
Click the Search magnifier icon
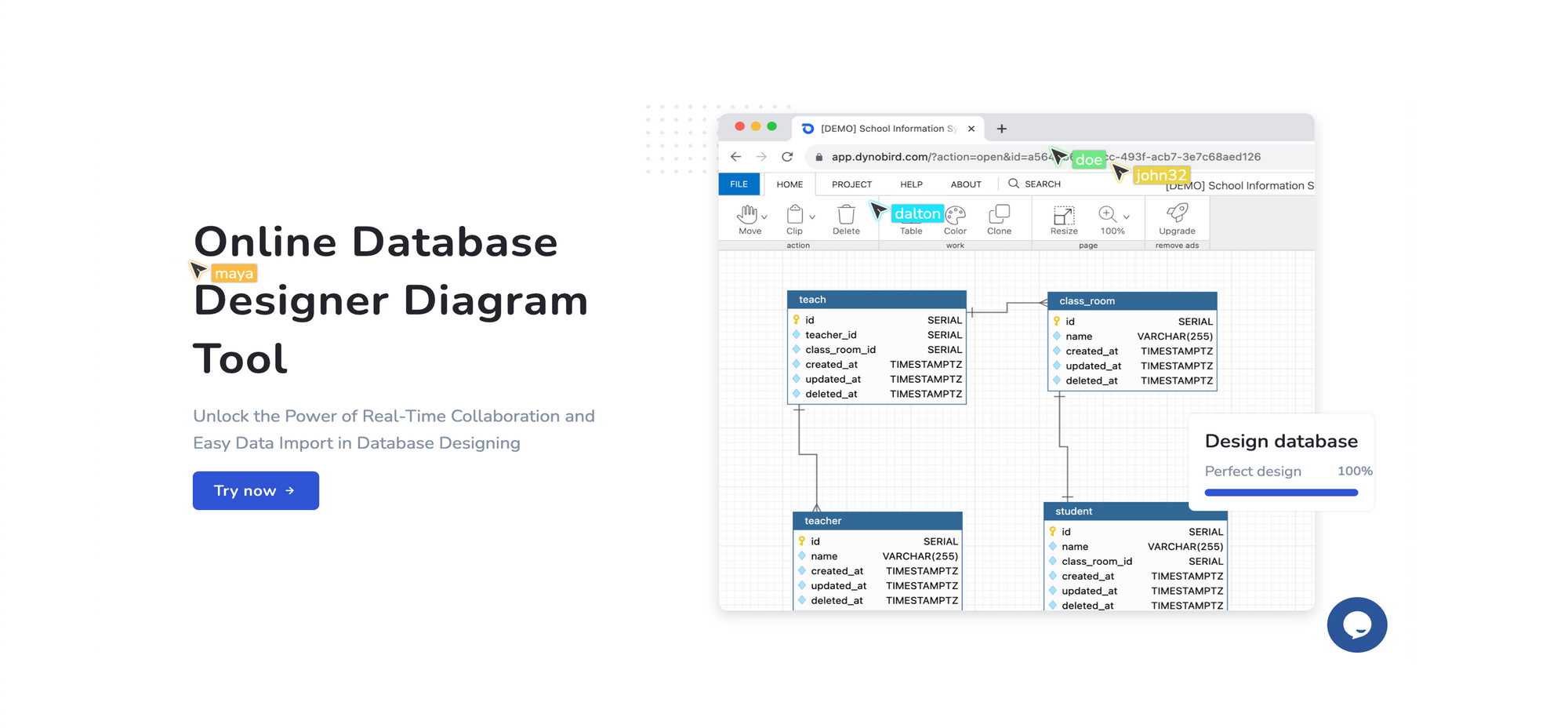[1014, 184]
